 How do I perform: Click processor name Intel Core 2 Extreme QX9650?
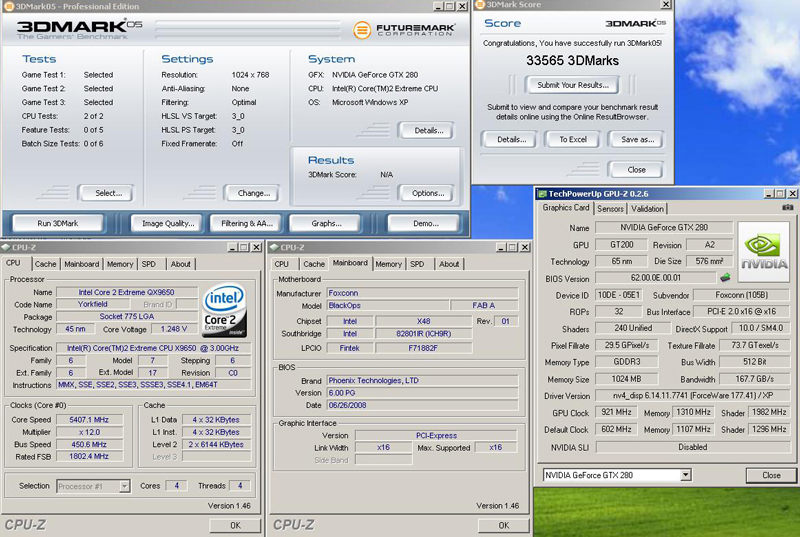(127, 292)
